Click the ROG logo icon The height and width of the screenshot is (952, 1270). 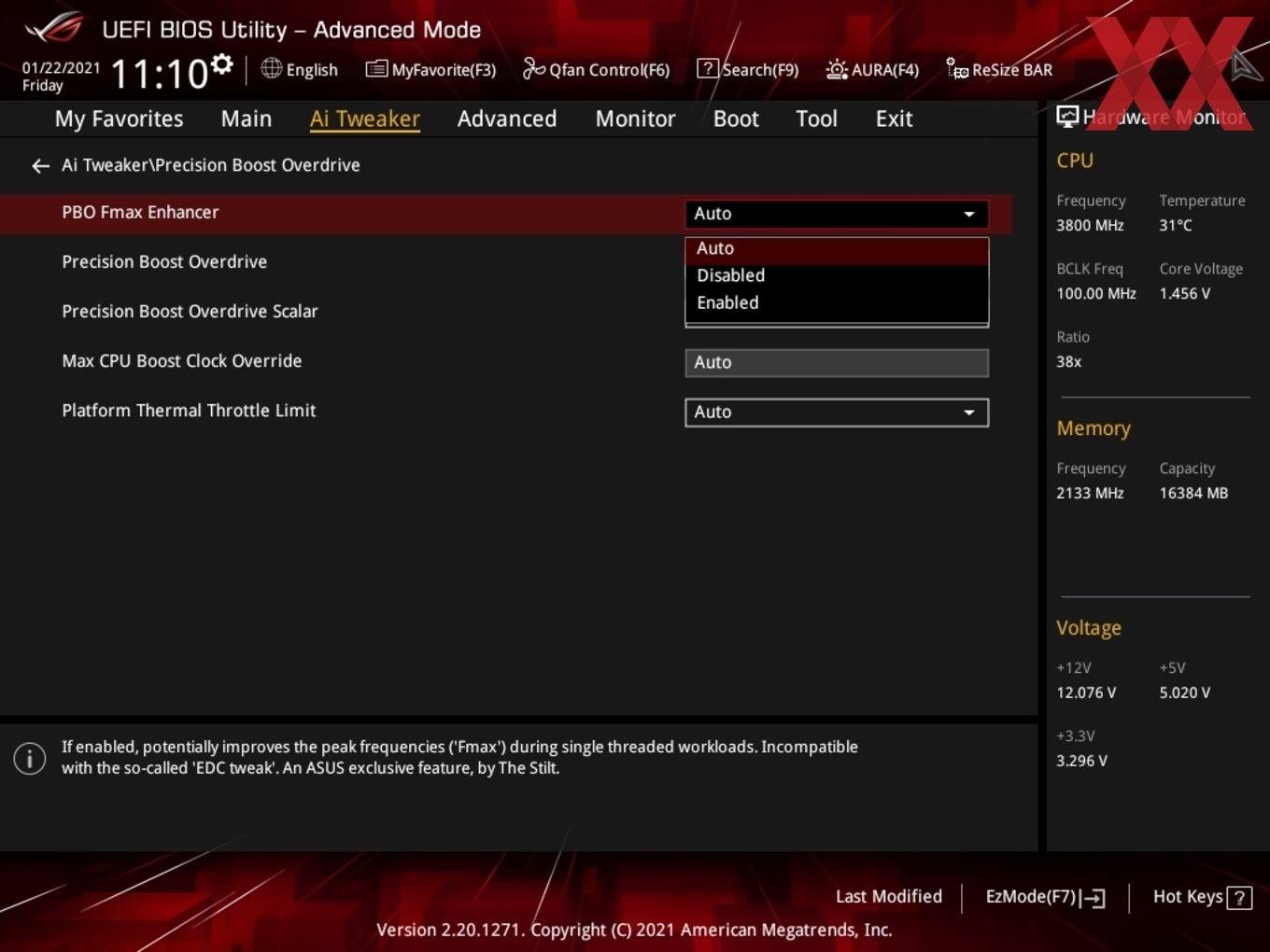pyautogui.click(x=54, y=28)
